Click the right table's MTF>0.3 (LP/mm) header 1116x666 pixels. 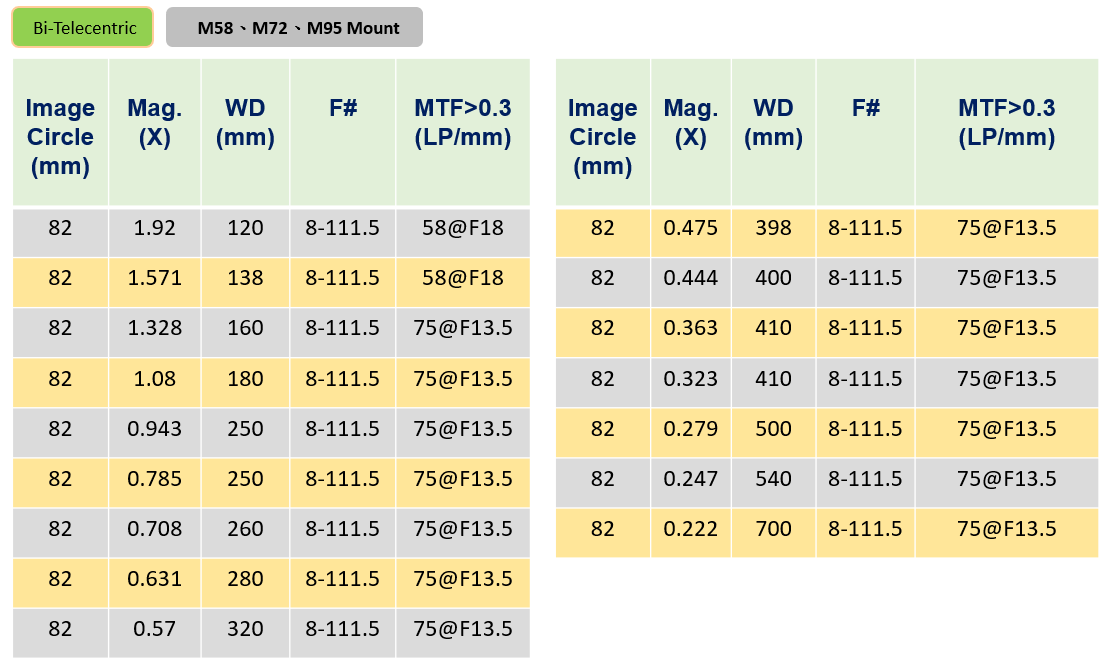1006,133
